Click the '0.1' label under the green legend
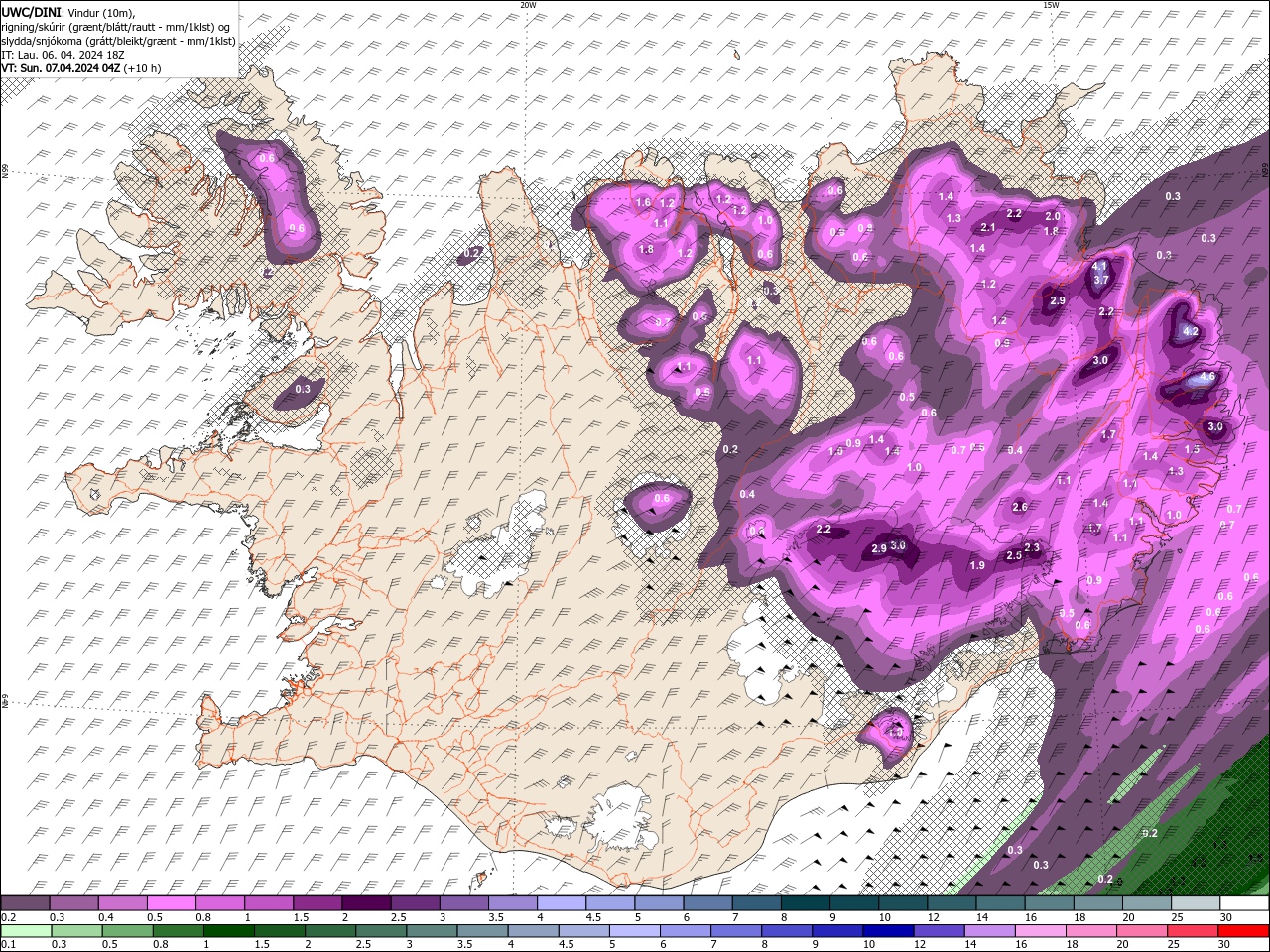Viewport: 1270px width, 952px height. click(x=9, y=945)
